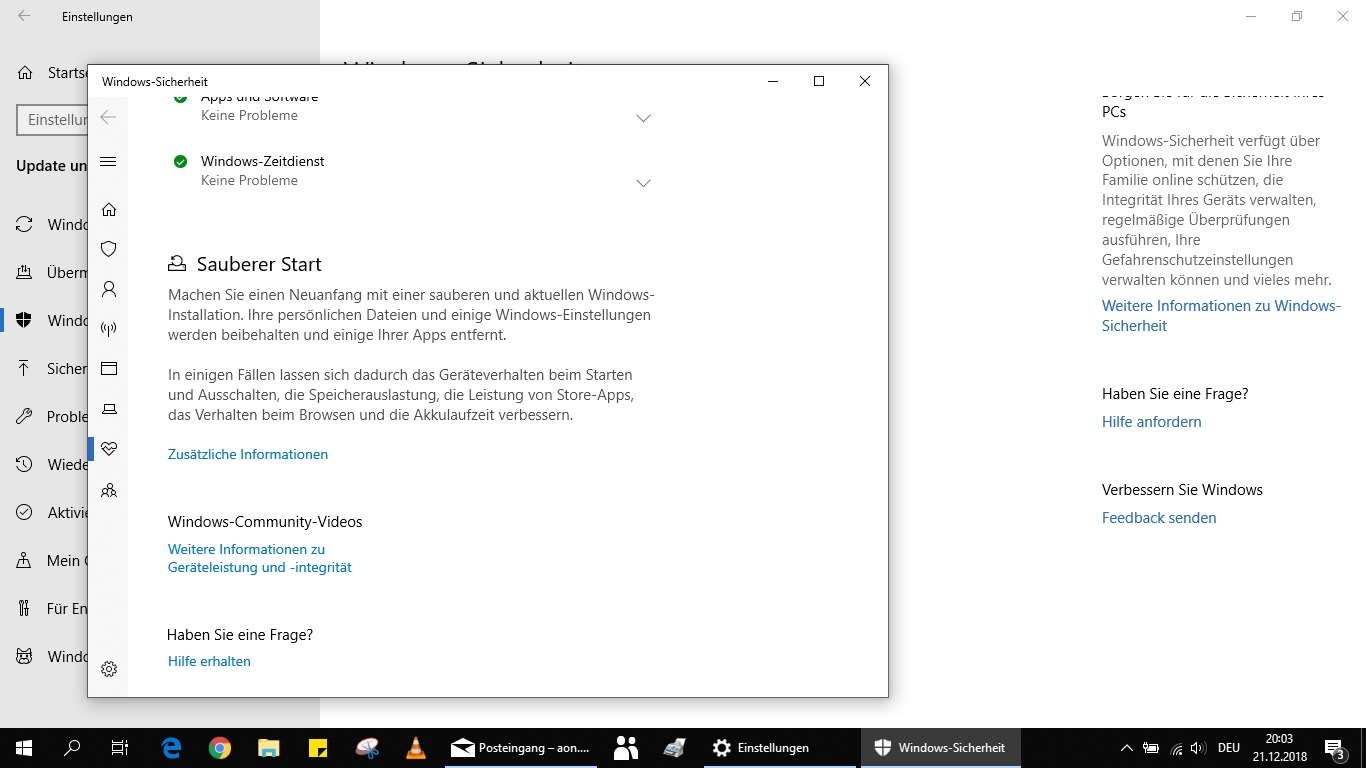The width and height of the screenshot is (1366, 768).
Task: Open VLC media player from the taskbar
Action: coord(416,748)
